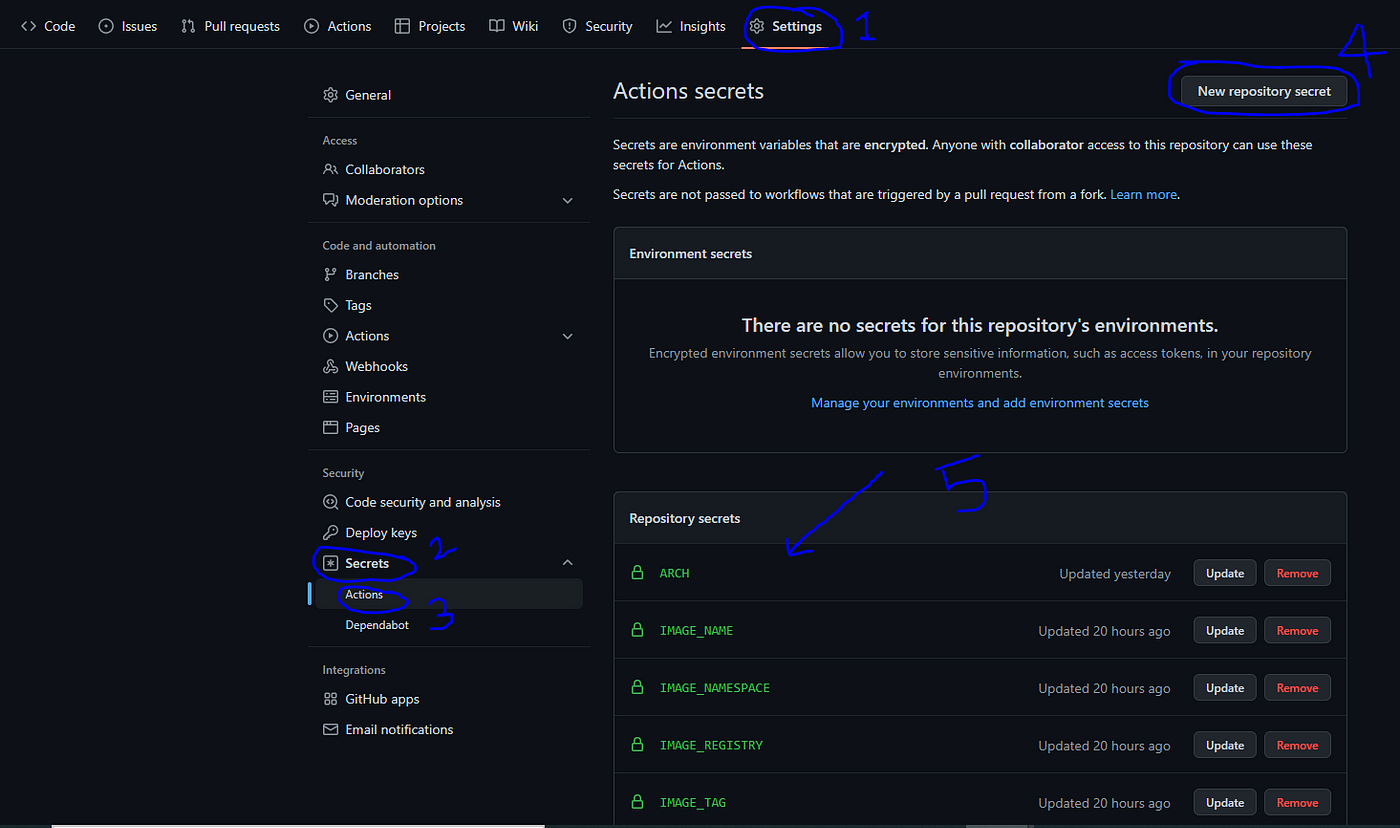Update the IMAGE_NAMESPACE secret
Viewport: 1400px width, 828px height.
tap(1225, 688)
